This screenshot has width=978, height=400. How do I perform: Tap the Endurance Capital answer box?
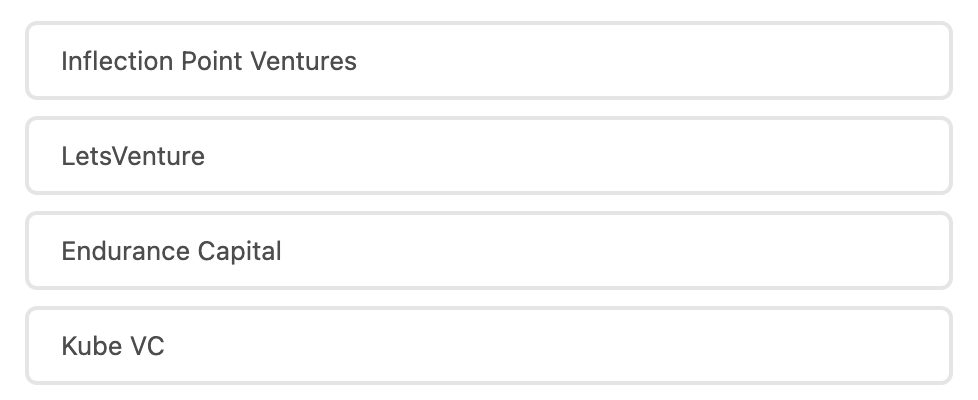[488, 251]
